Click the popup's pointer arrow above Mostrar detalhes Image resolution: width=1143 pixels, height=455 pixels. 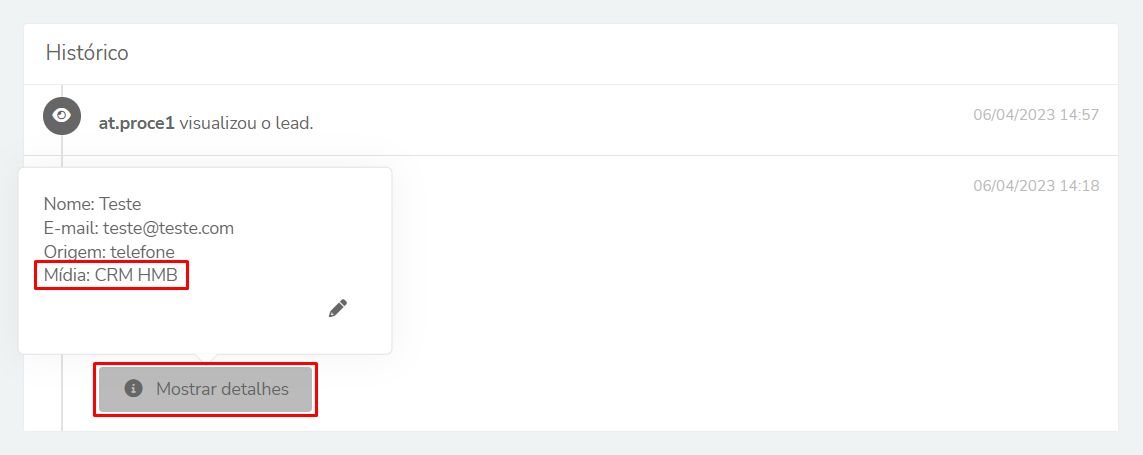(x=206, y=358)
